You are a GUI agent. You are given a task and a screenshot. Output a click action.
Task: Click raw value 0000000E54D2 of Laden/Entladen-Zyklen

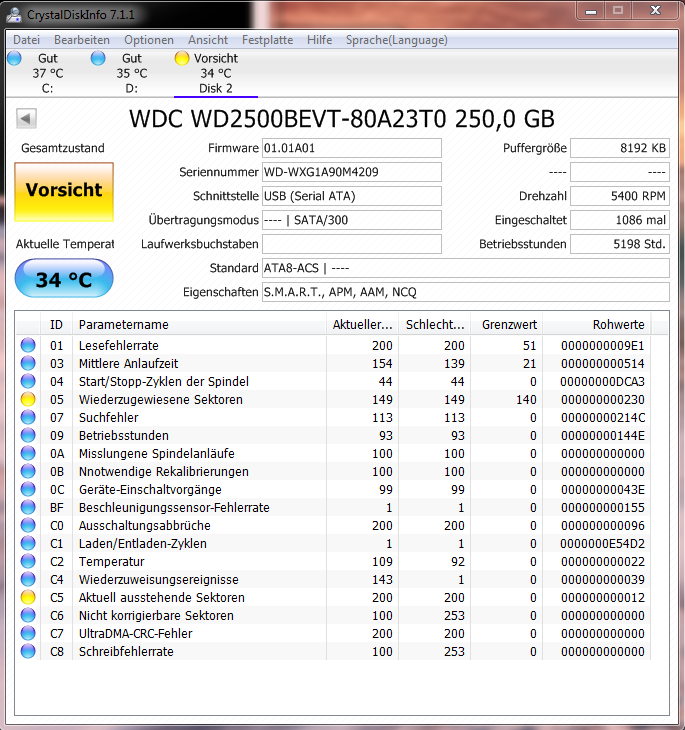603,543
